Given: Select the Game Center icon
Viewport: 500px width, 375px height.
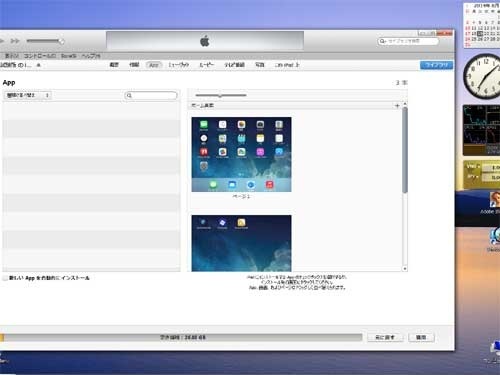Looking at the screenshot, I should 222,152.
